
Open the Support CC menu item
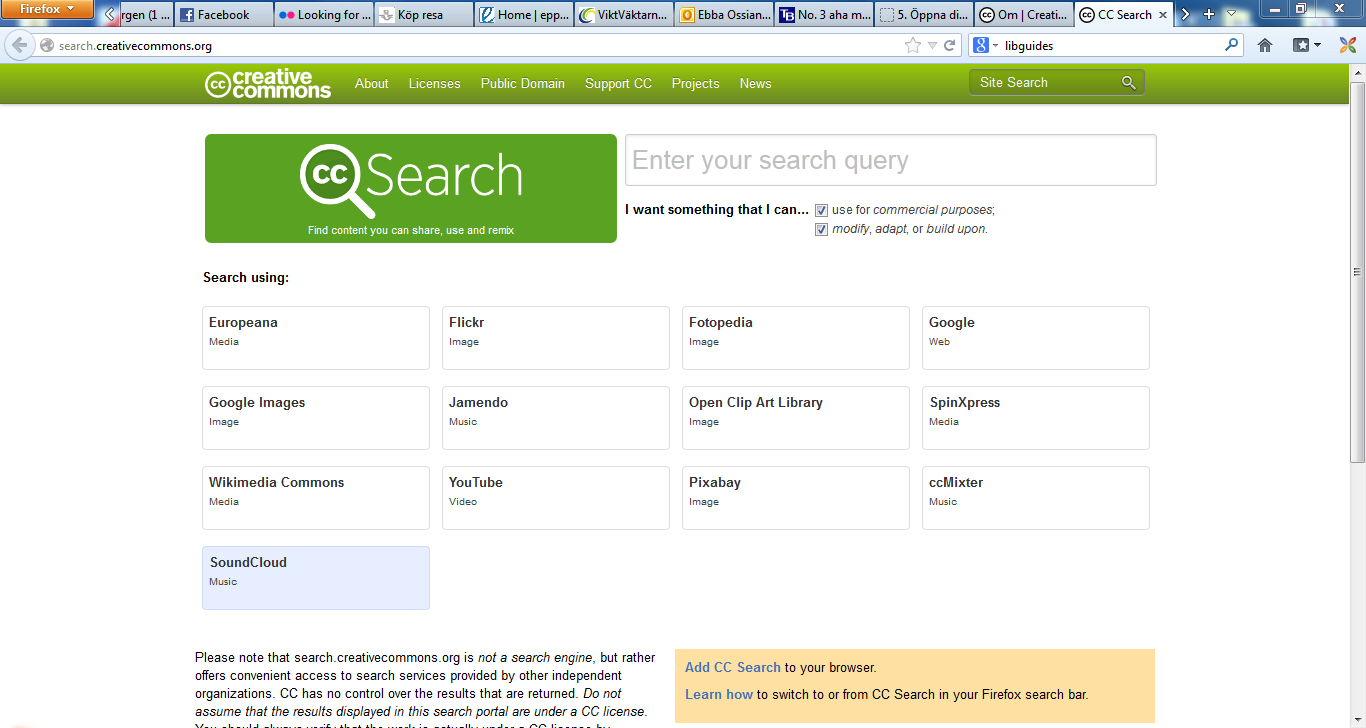(x=618, y=84)
